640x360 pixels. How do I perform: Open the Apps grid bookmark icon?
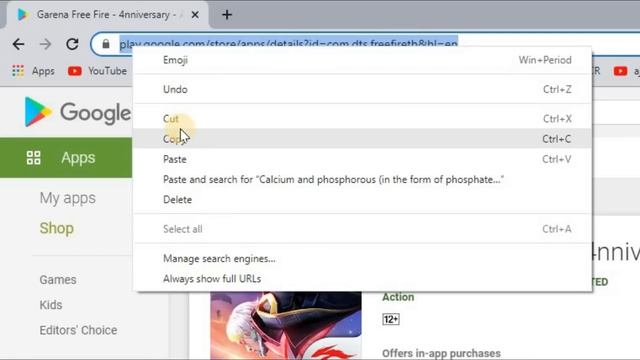coord(18,71)
